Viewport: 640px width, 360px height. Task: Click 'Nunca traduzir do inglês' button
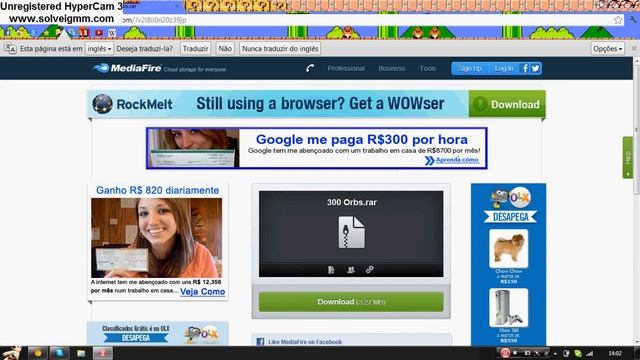click(280, 49)
